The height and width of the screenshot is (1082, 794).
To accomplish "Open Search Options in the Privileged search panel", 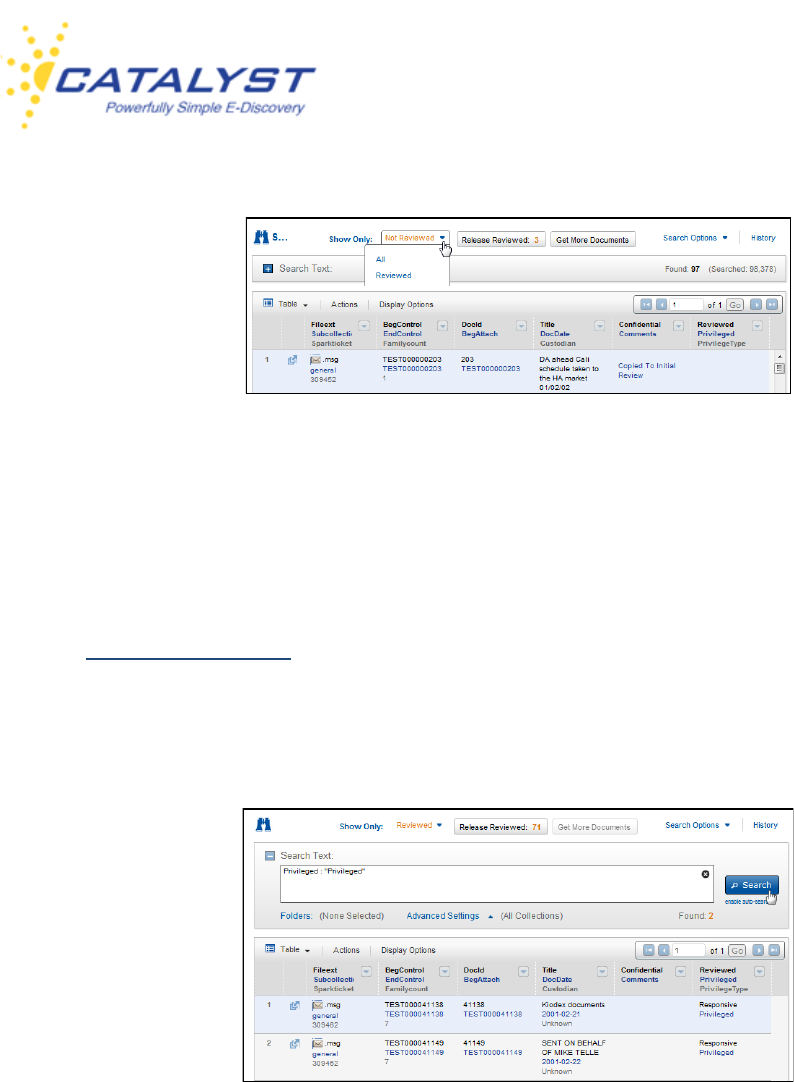I will (697, 825).
